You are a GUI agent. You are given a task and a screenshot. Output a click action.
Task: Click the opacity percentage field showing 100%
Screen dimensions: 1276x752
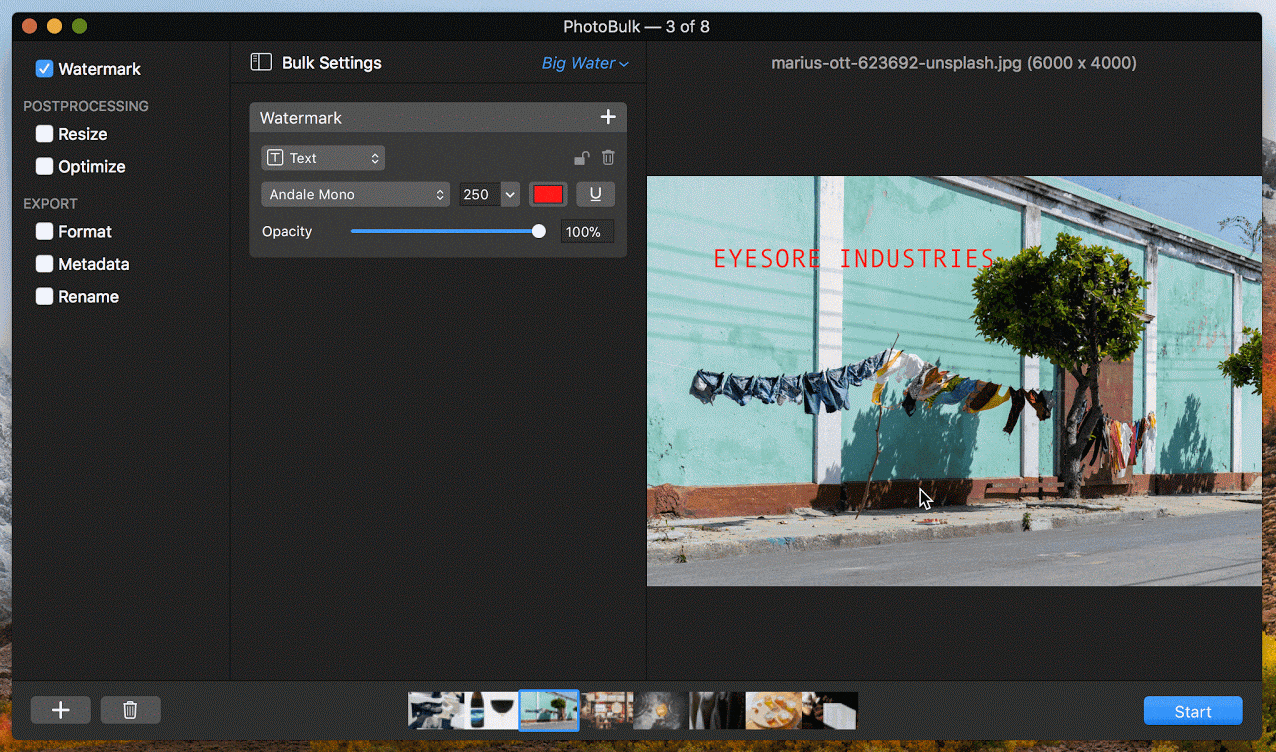pos(587,232)
